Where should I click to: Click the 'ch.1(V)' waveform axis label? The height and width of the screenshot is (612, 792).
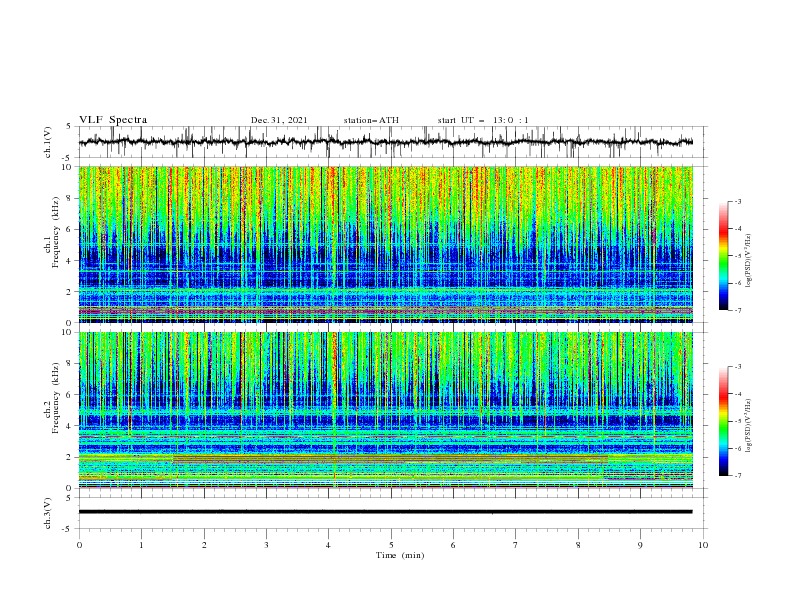pyautogui.click(x=47, y=142)
